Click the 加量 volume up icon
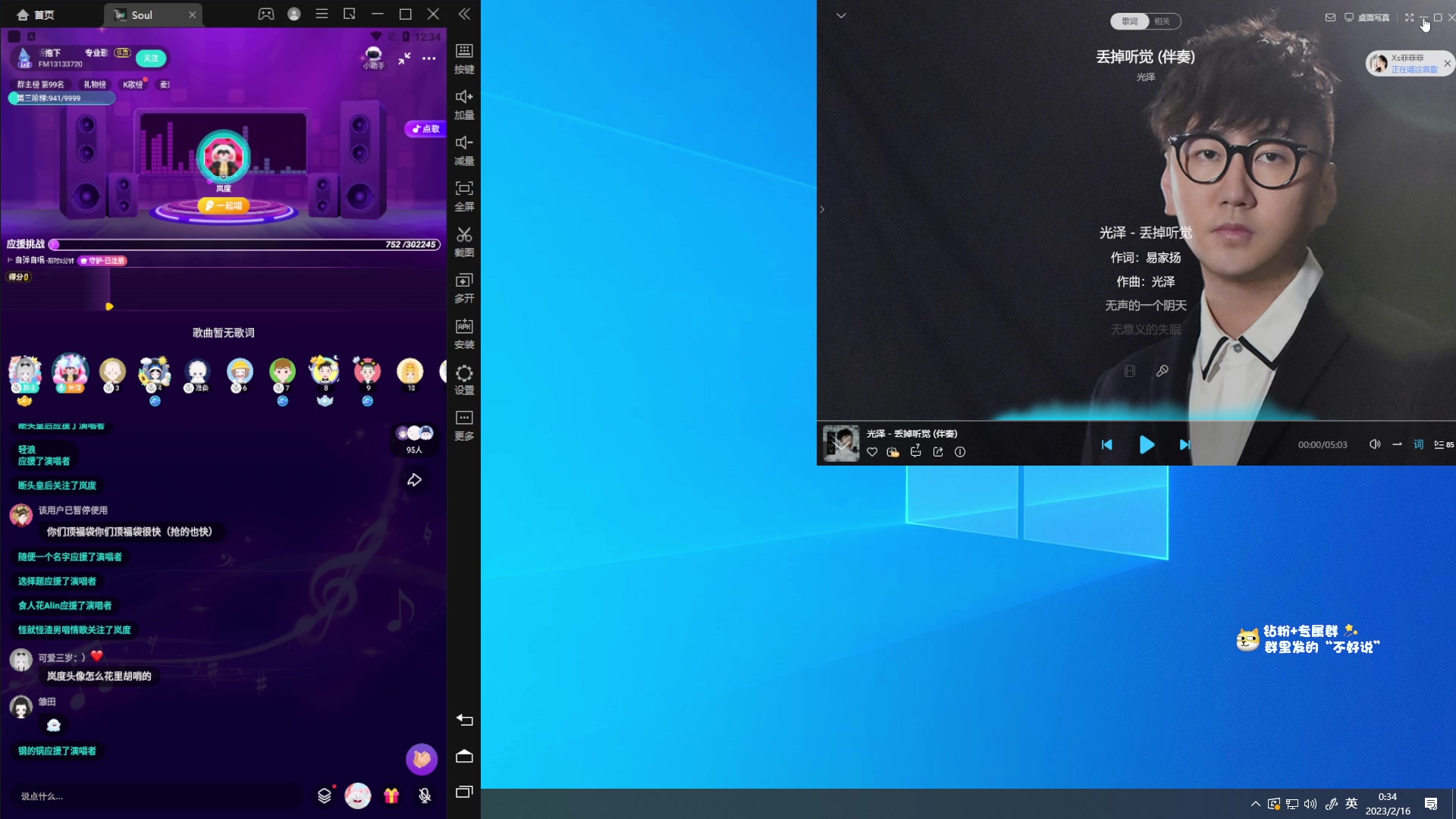This screenshot has width=1456, height=819. [x=464, y=97]
